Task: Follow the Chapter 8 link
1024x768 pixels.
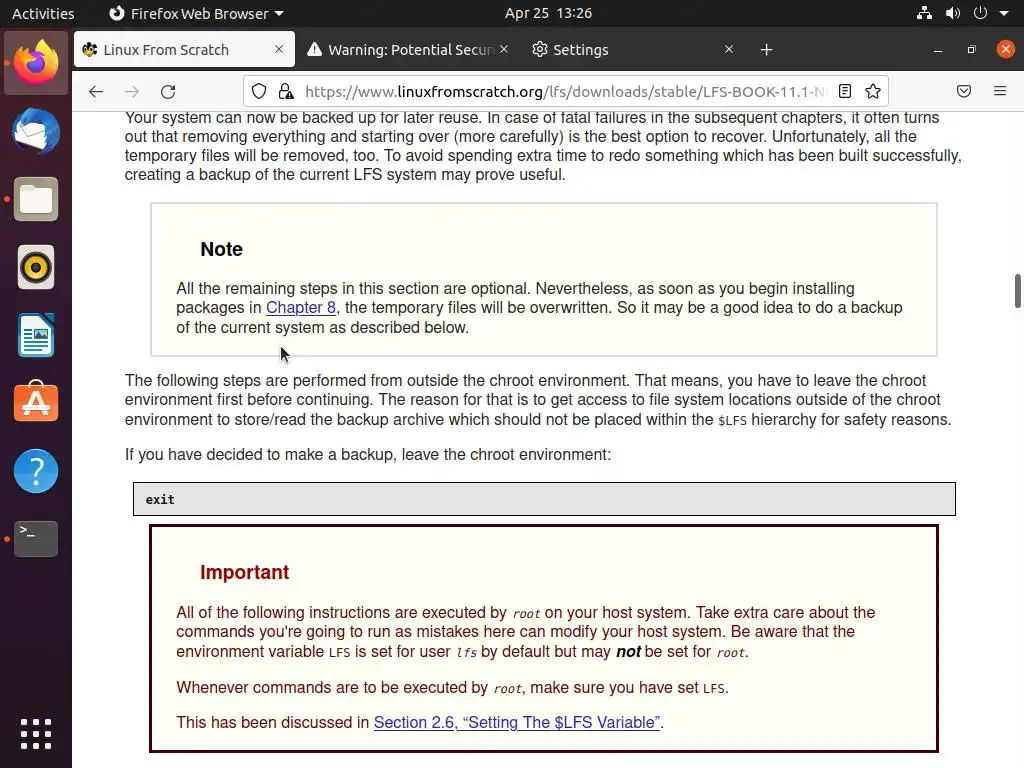Action: (301, 308)
